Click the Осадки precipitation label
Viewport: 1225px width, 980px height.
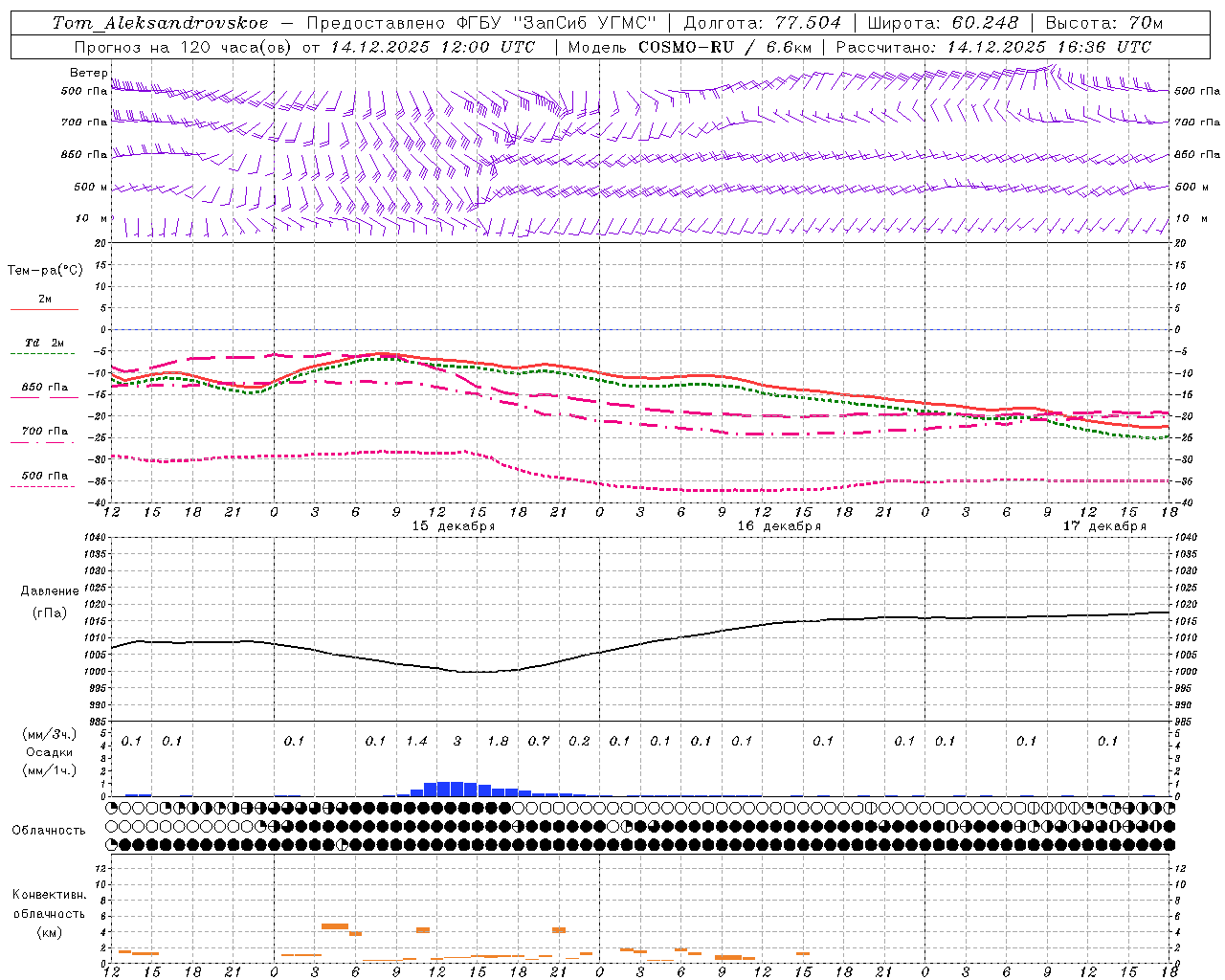click(49, 752)
